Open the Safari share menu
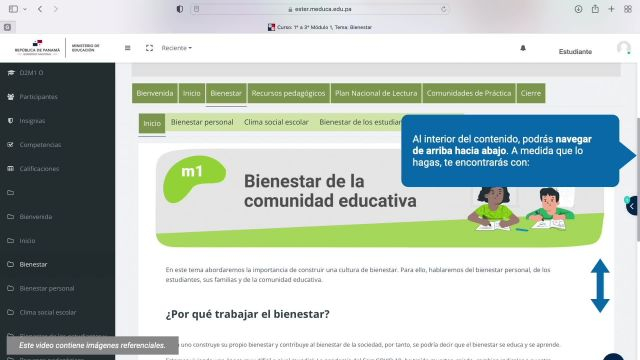Image resolution: width=640 pixels, height=360 pixels. click(x=596, y=9)
